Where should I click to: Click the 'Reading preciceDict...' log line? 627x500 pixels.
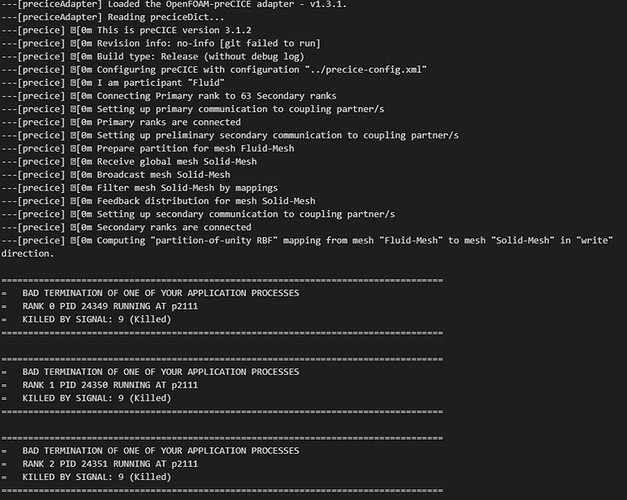click(x=112, y=17)
